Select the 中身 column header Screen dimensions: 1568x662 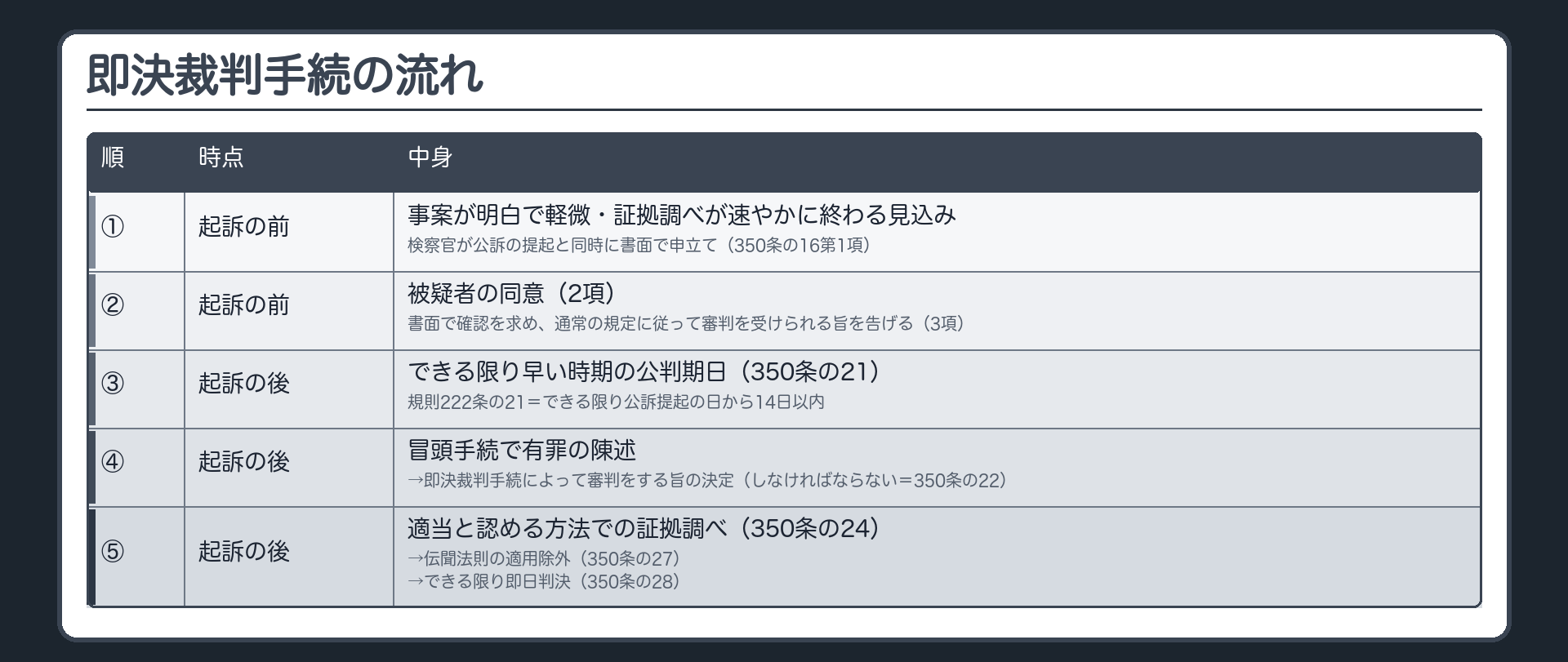(430, 157)
